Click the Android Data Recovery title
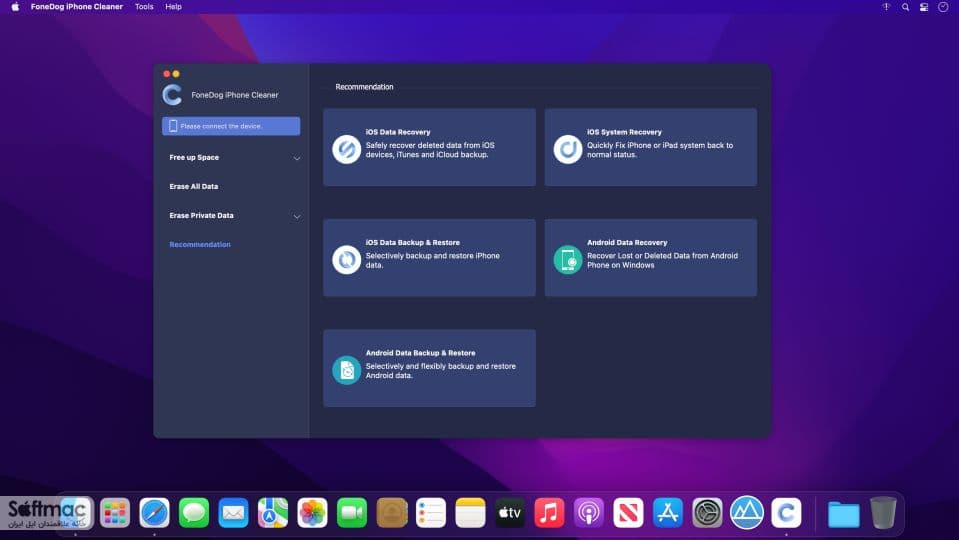 pyautogui.click(x=627, y=243)
